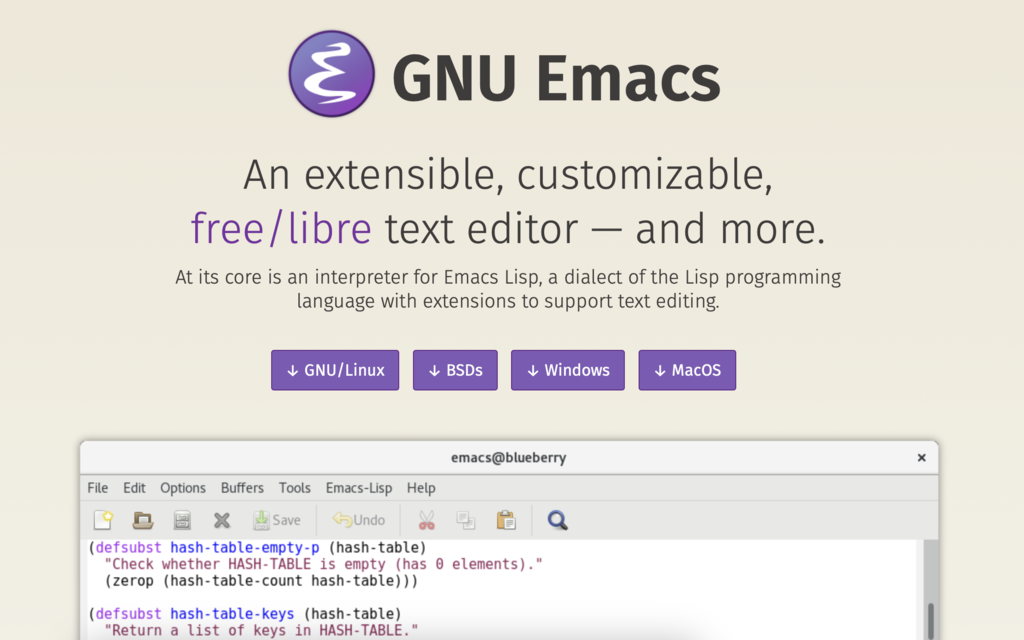Screen dimensions: 1024x640
Task: Open a directory in Dired
Action: point(181,520)
